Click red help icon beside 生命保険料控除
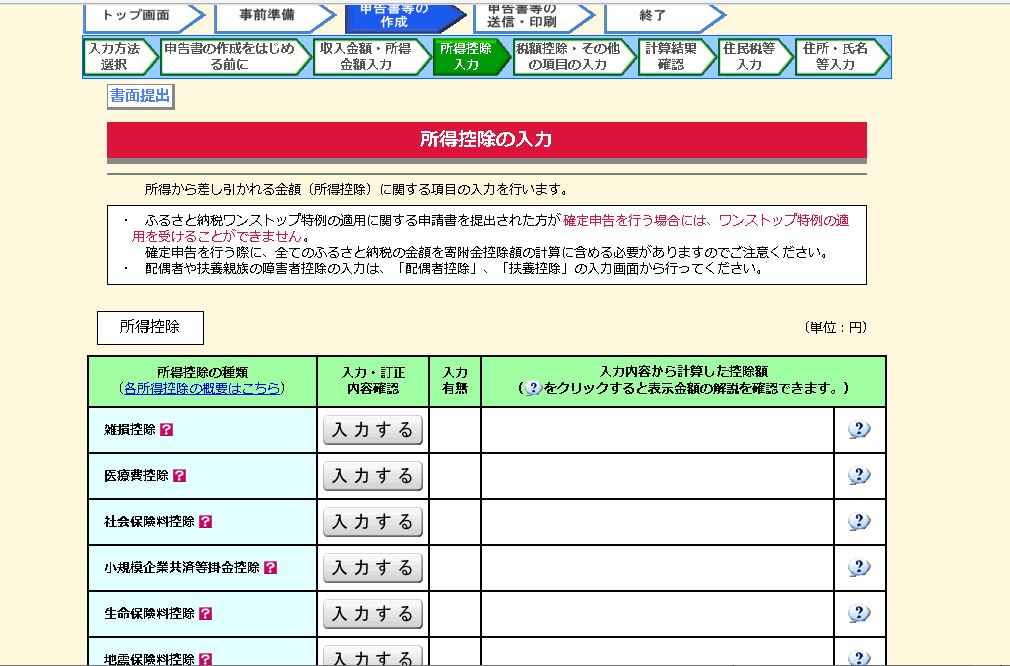Image resolution: width=1010 pixels, height=666 pixels. coord(205,614)
